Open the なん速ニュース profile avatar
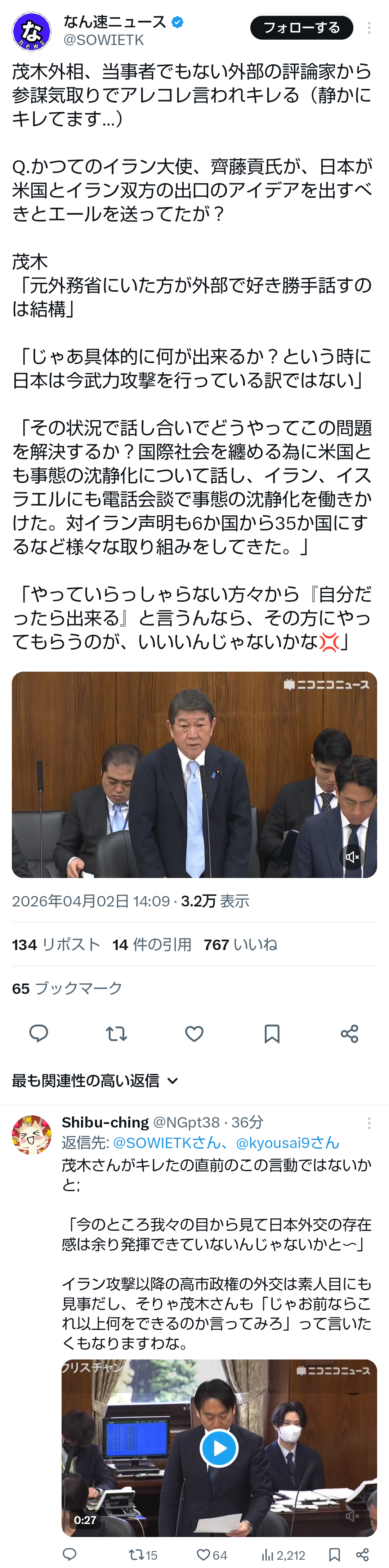389x1568 pixels. 32,31
